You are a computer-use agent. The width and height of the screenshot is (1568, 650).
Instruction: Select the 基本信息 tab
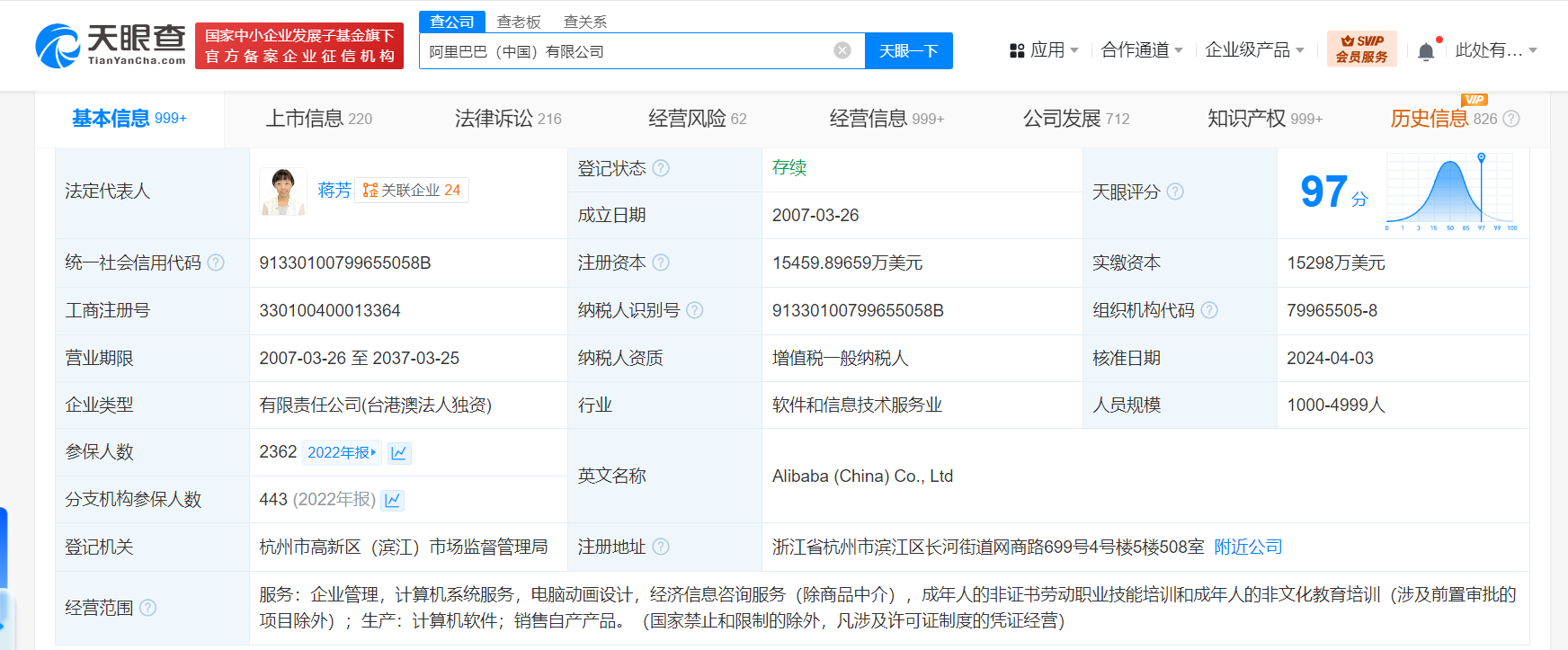[129, 119]
